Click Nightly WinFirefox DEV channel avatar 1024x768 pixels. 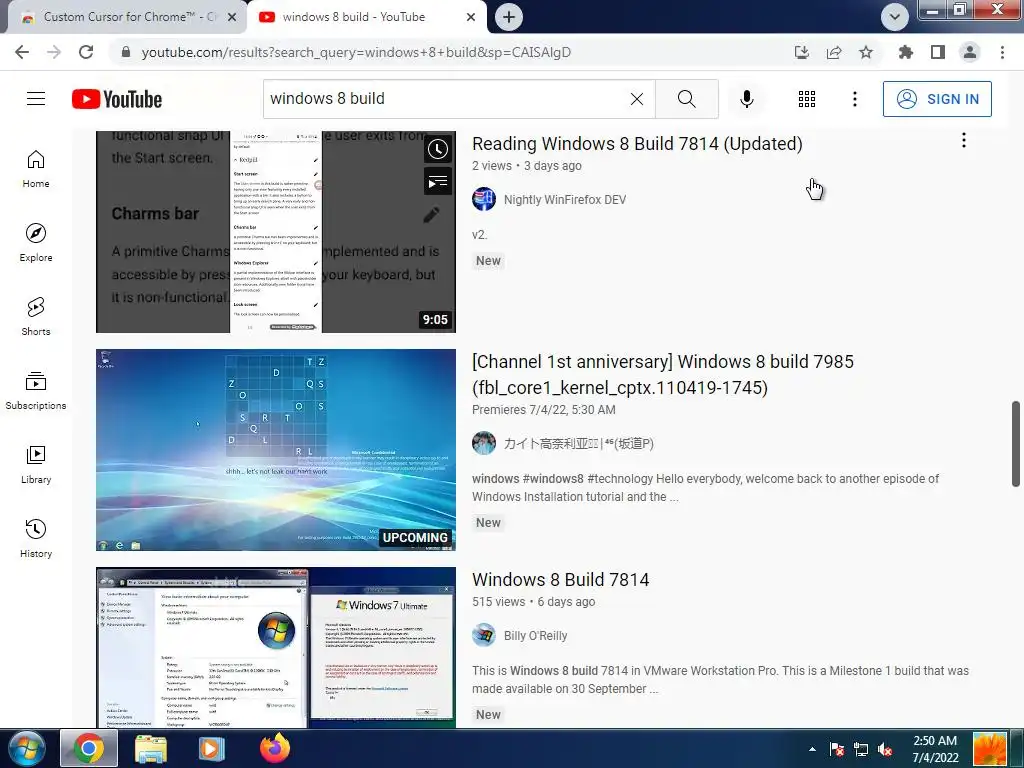click(484, 199)
